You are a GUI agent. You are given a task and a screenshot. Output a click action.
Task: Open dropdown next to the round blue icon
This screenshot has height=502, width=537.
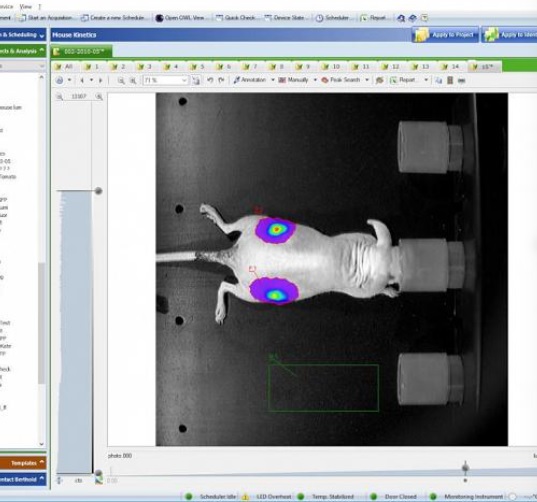coord(70,80)
